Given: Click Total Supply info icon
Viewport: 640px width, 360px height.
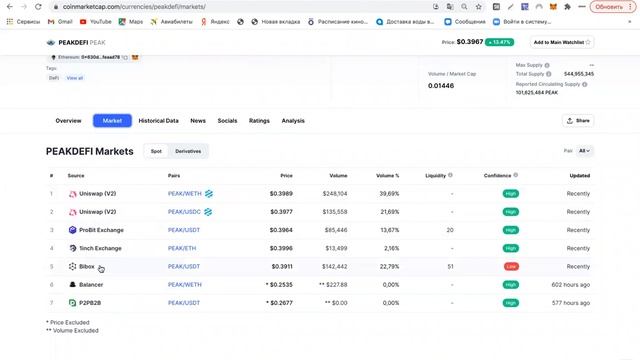Looking at the screenshot, I should pos(549,74).
